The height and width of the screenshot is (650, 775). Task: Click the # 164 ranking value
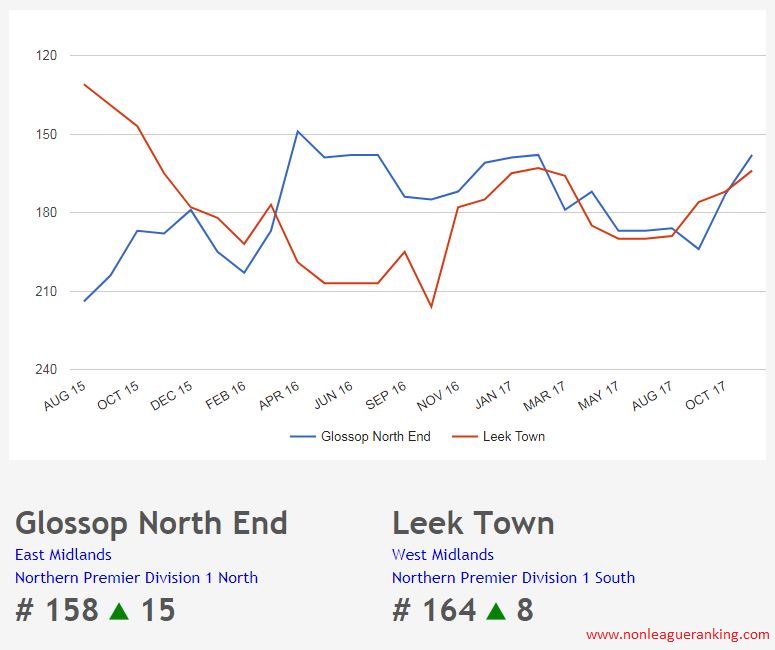click(434, 609)
